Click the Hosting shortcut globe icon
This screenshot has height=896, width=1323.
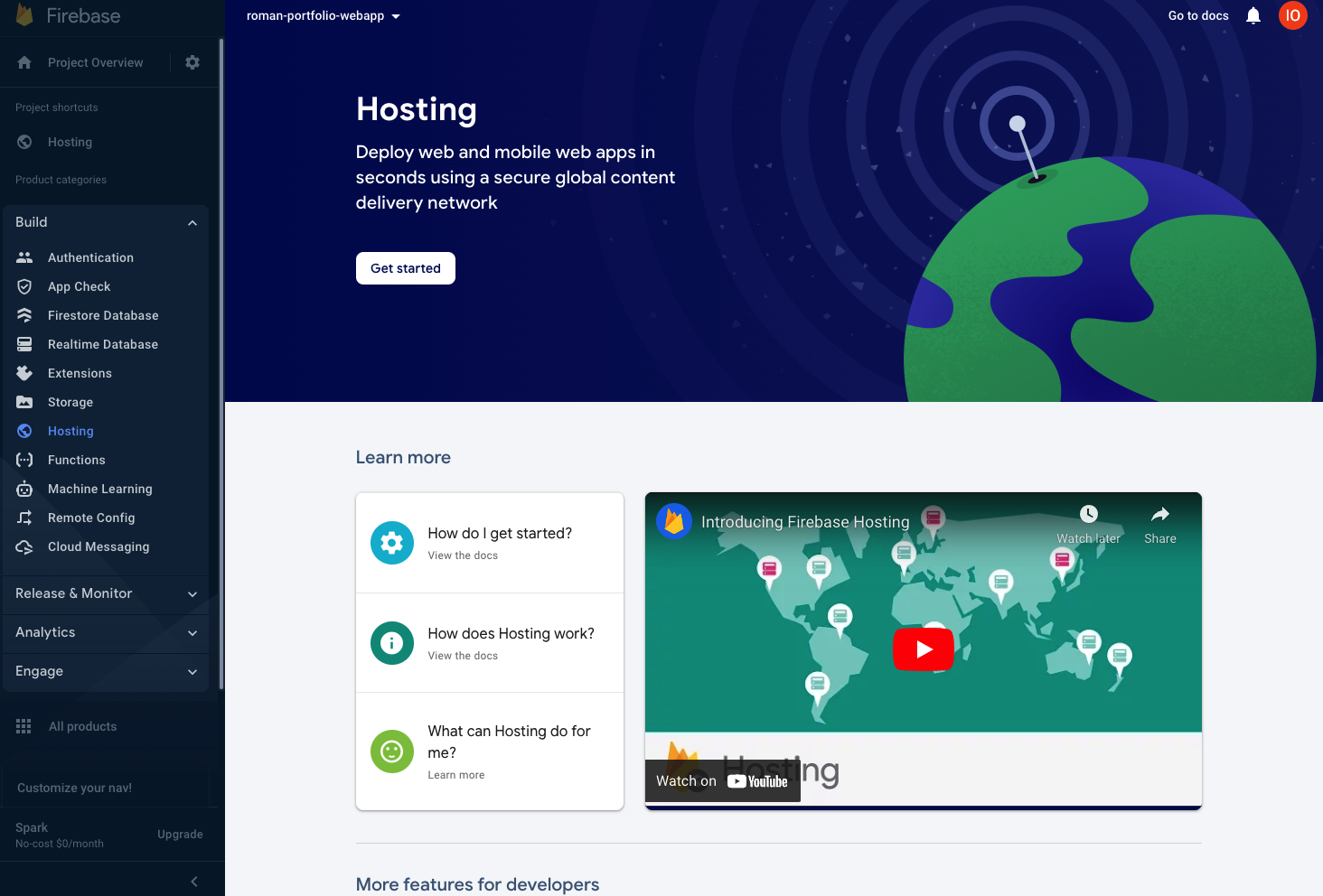24,142
